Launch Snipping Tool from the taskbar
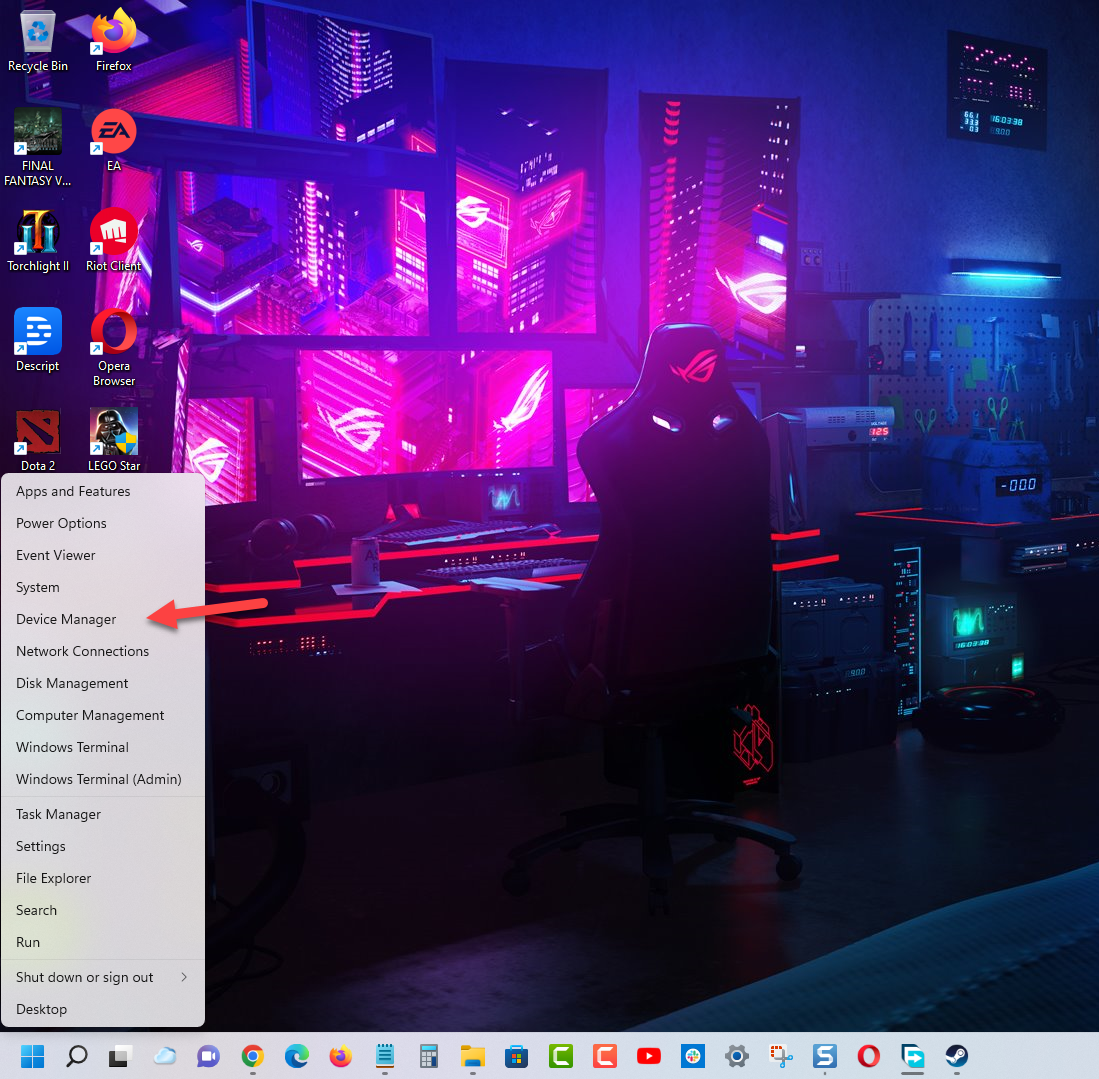This screenshot has height=1079, width=1099. pos(781,1056)
